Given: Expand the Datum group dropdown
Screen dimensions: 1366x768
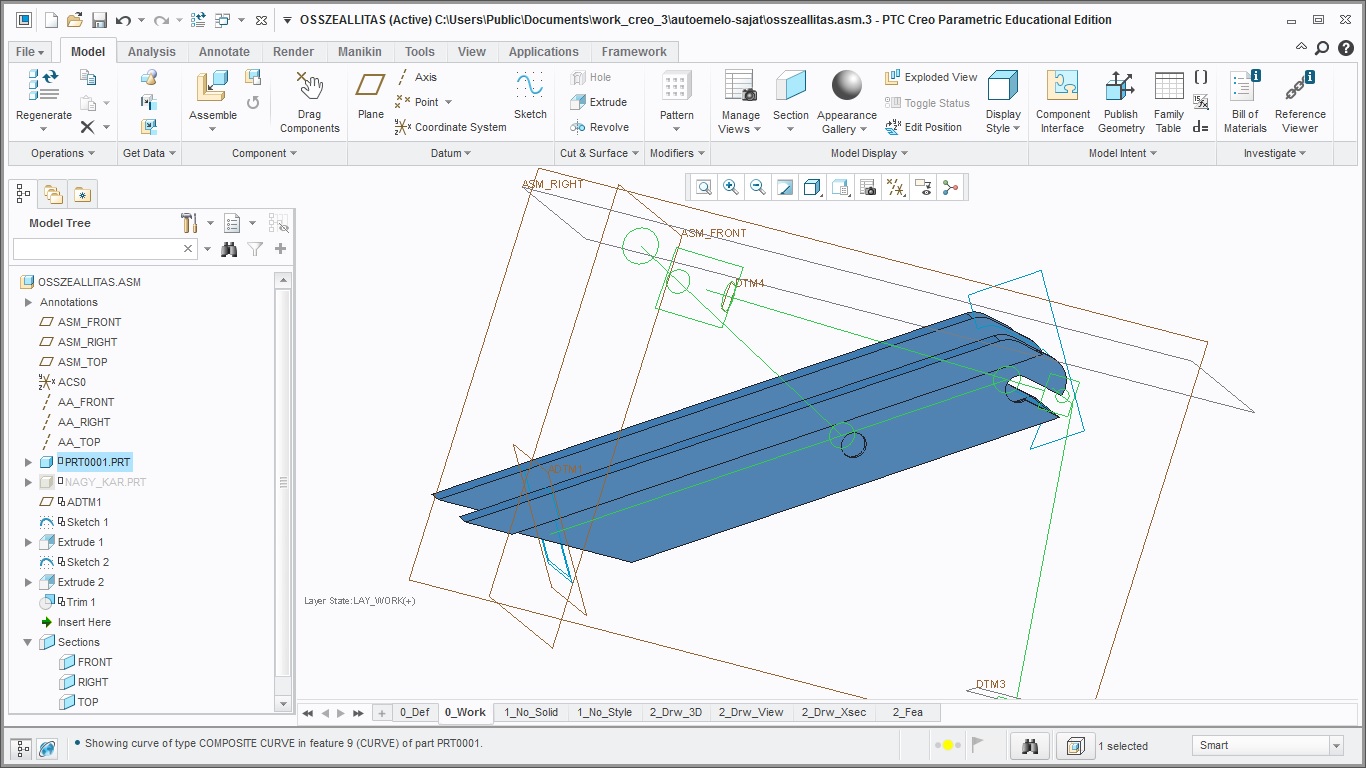Looking at the screenshot, I should tap(451, 153).
